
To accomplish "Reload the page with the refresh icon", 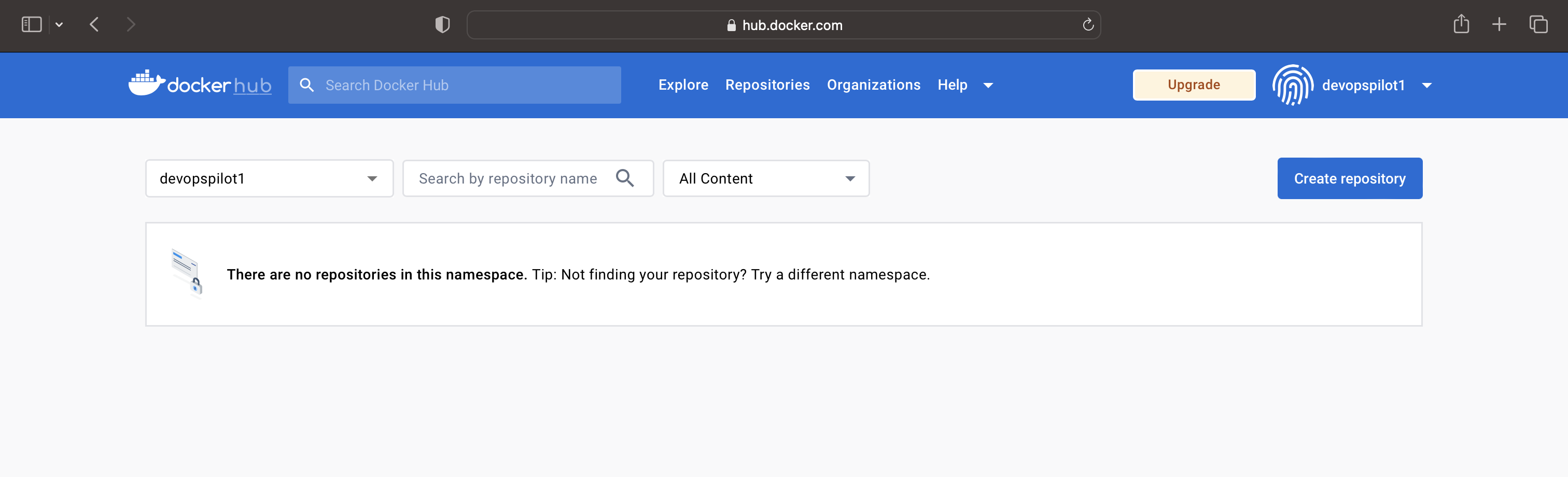I will coord(1088,25).
